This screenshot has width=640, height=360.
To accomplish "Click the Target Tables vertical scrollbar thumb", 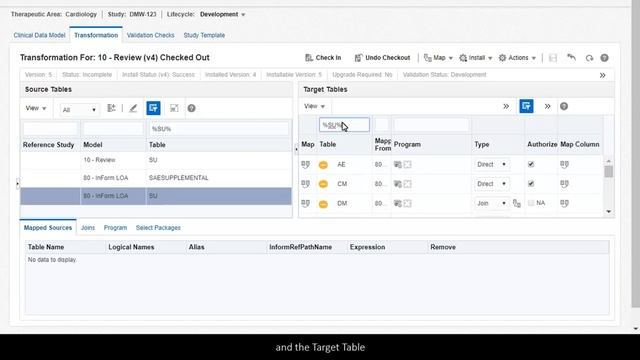I will 609,171.
